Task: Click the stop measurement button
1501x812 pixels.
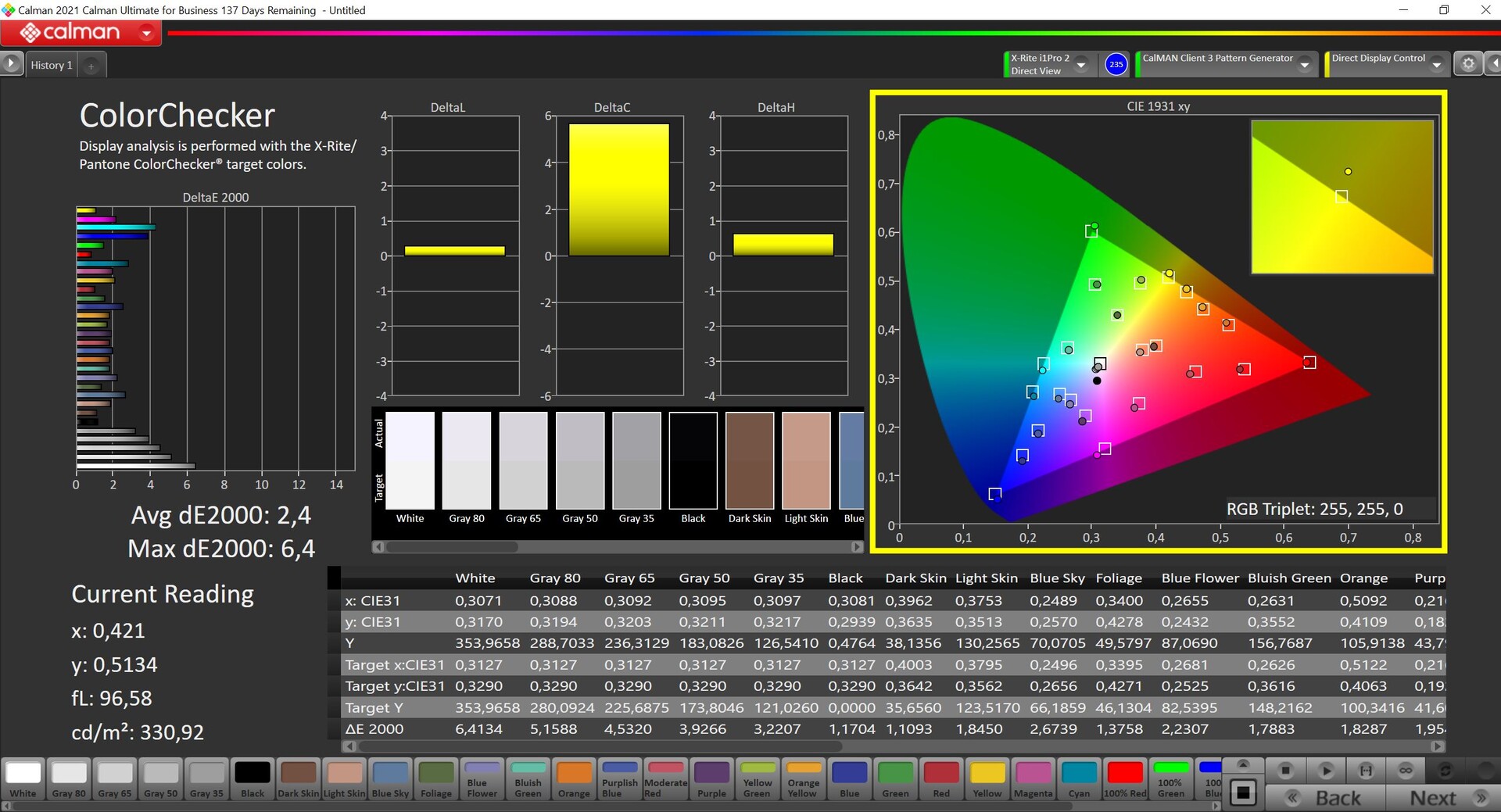Action: 1285,771
